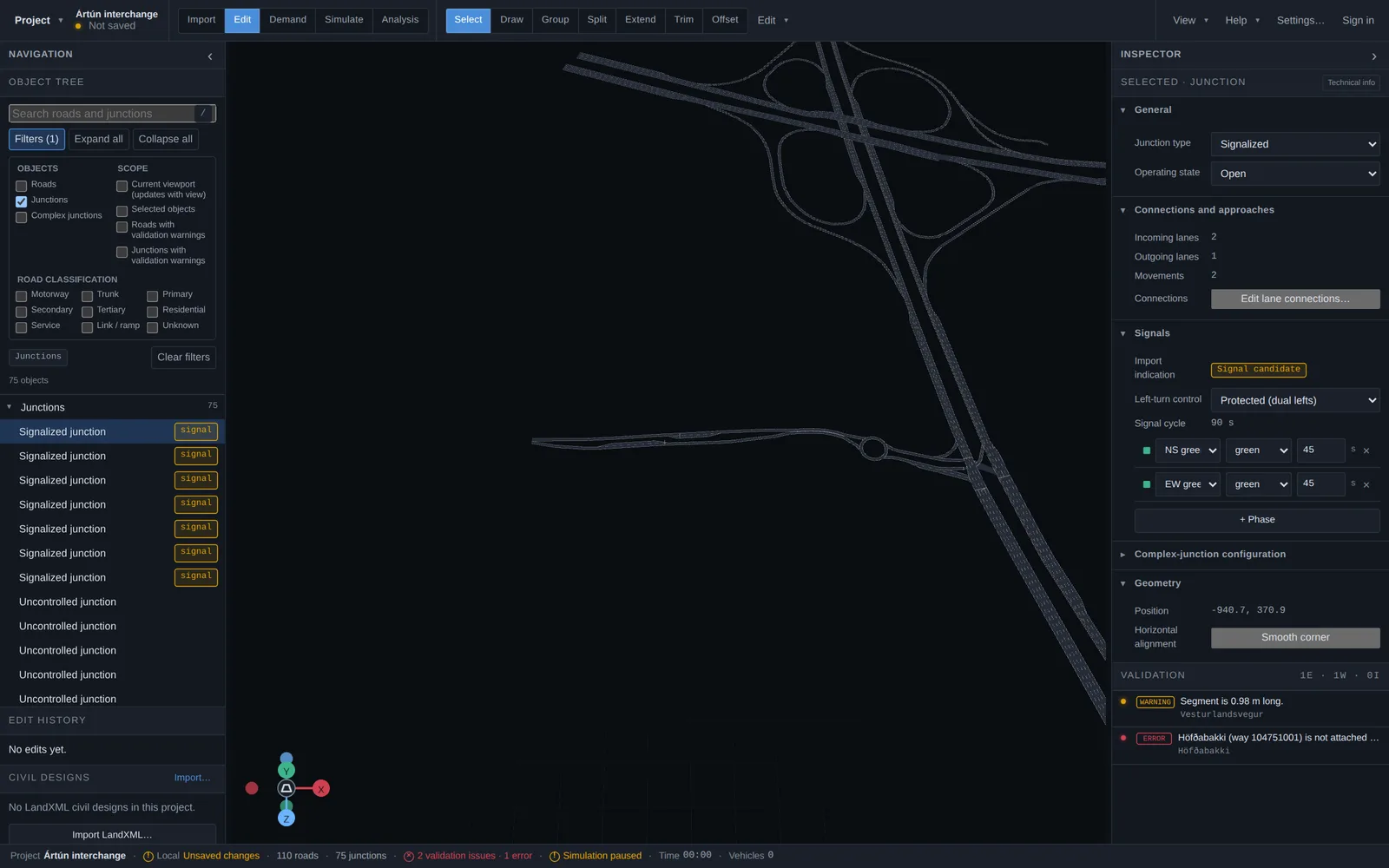Click the EW green phase color swatch
The width and height of the screenshot is (1389, 868).
[x=1147, y=484]
